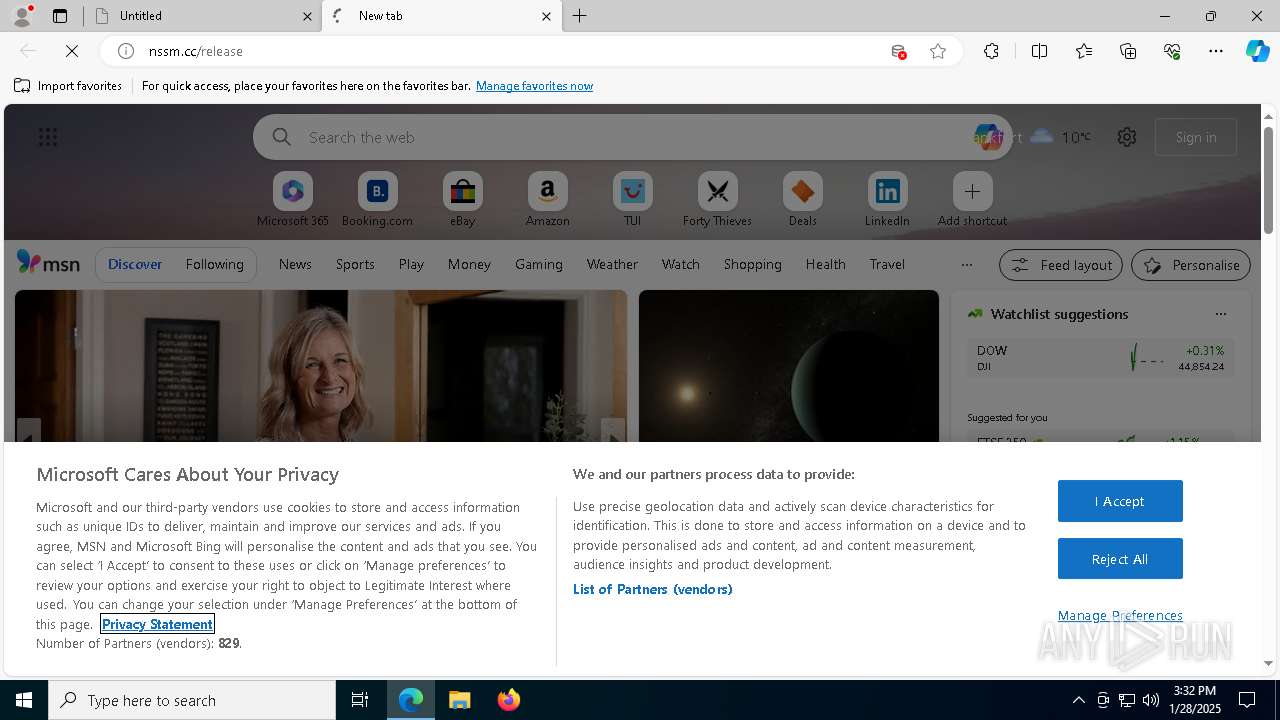Open Amazon shortcut
Image resolution: width=1280 pixels, height=720 pixels.
pos(547,200)
